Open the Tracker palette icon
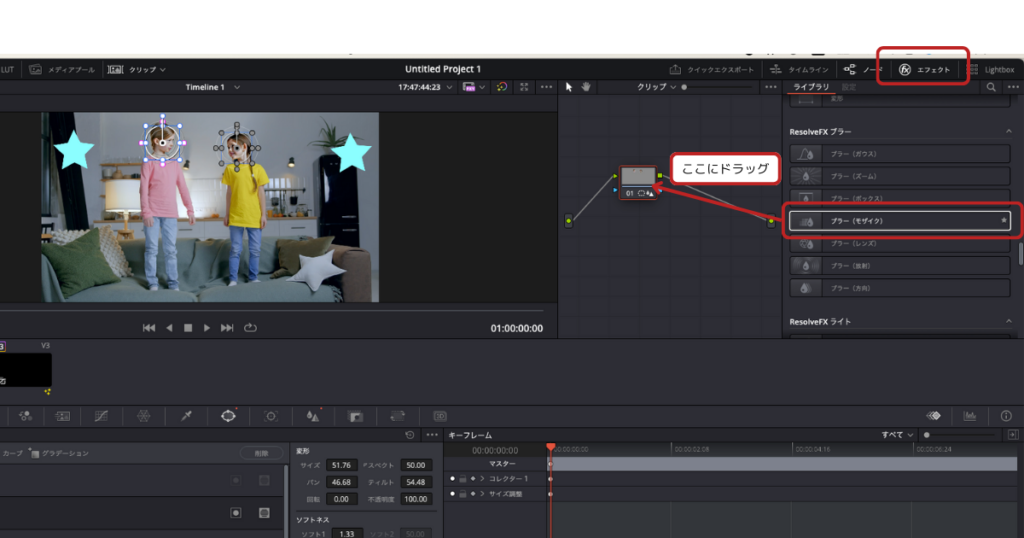 click(x=270, y=415)
